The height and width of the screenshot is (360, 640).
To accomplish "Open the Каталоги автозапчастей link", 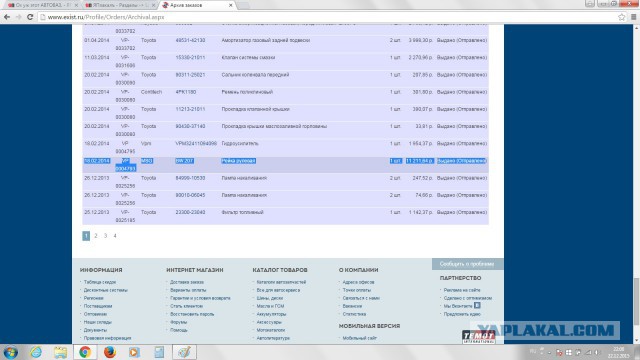I will (x=281, y=282).
